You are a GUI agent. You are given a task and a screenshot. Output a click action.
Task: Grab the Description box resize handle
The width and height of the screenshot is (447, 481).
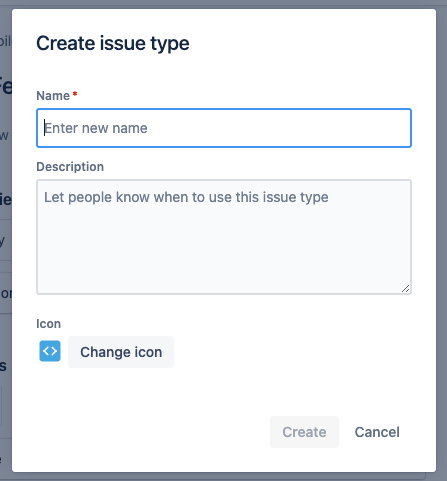coord(405,289)
